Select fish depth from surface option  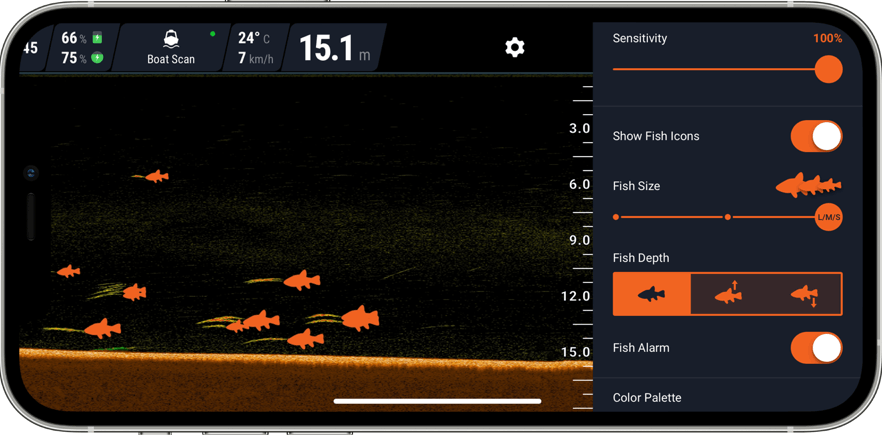(728, 293)
